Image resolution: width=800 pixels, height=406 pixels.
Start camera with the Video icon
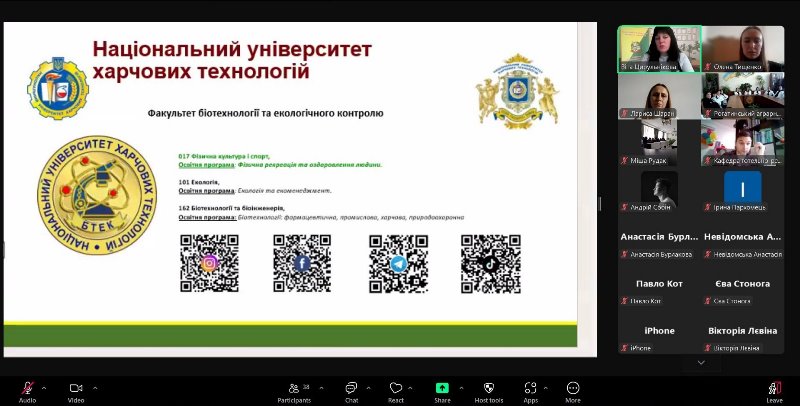tap(76, 388)
